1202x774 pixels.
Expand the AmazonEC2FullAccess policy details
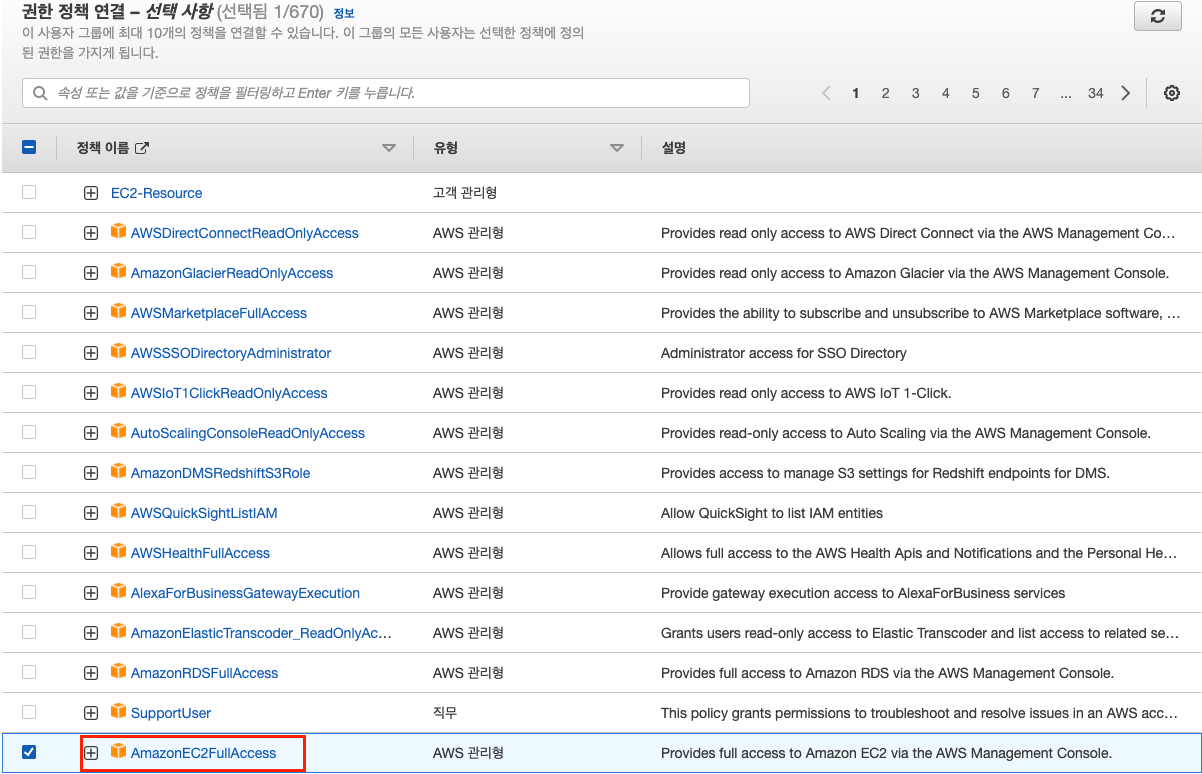(91, 753)
